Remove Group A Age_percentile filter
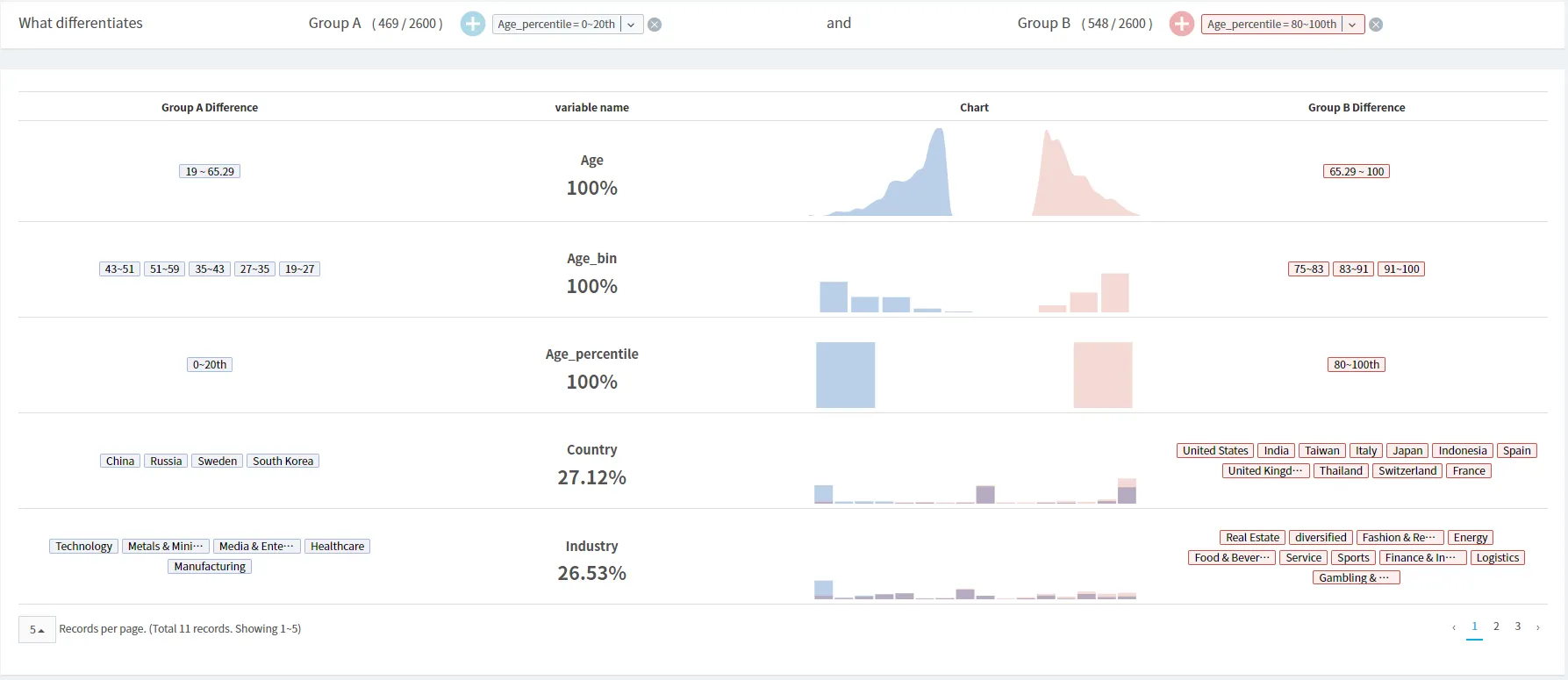This screenshot has width=1568, height=680. (655, 25)
